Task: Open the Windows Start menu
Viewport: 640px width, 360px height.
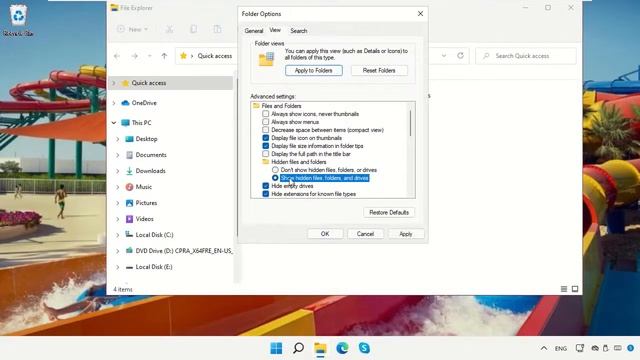Action: click(276, 348)
